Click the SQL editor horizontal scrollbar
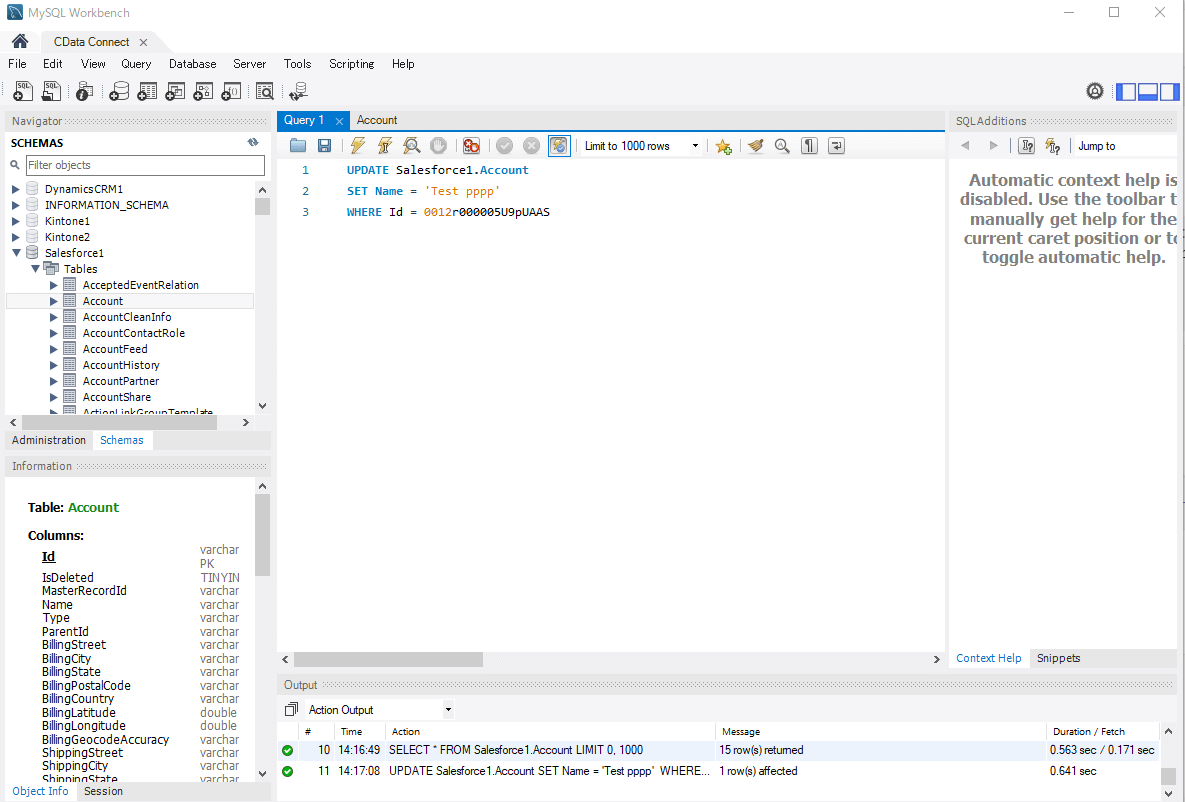This screenshot has width=1185, height=802. tap(390, 660)
